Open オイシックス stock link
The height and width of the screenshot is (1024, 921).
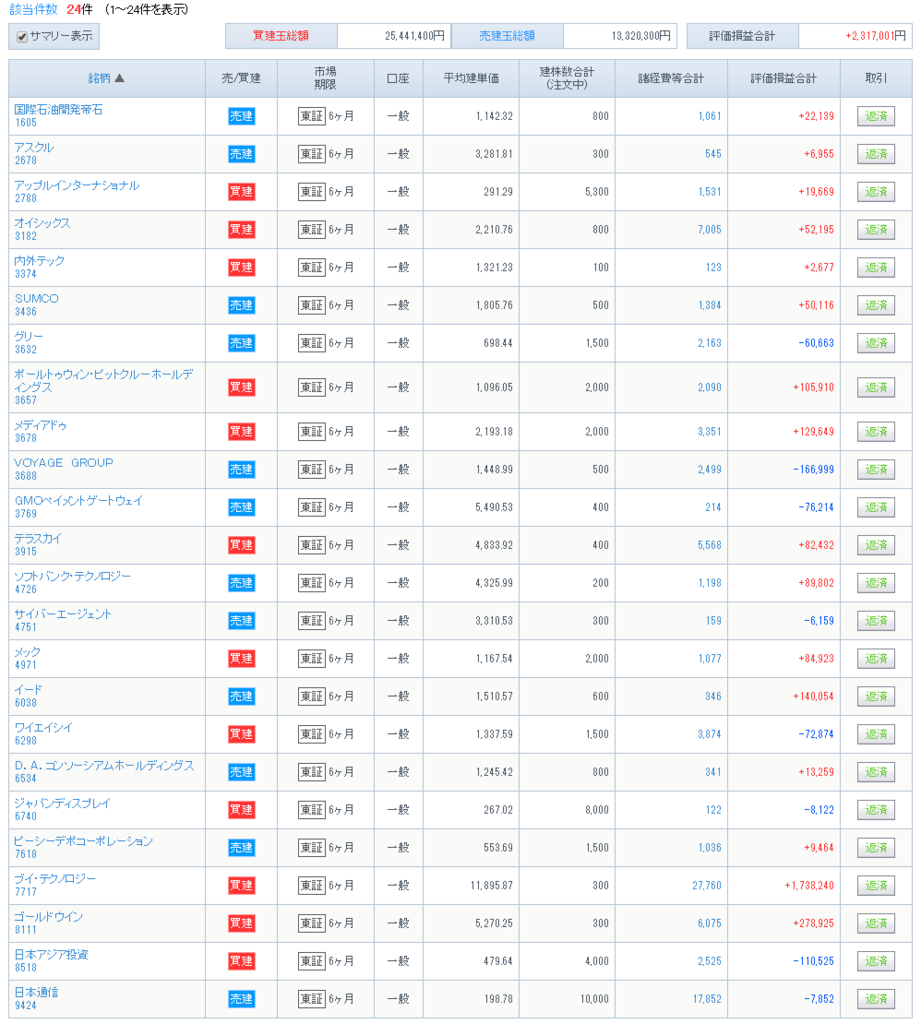[x=42, y=223]
